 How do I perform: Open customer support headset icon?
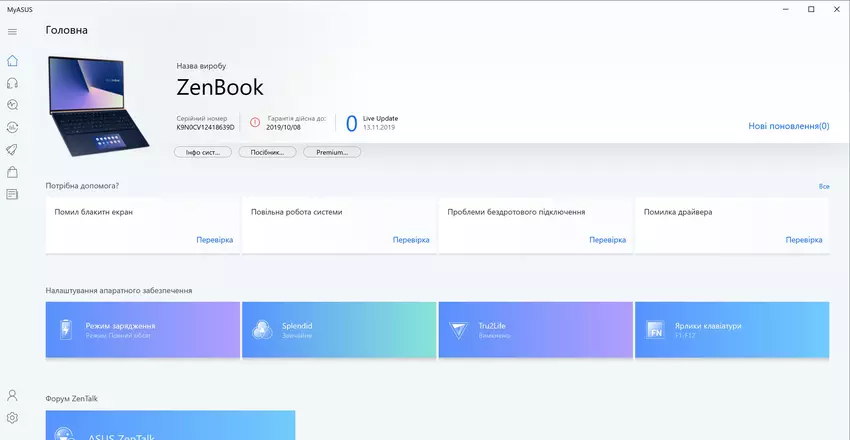coord(12,82)
